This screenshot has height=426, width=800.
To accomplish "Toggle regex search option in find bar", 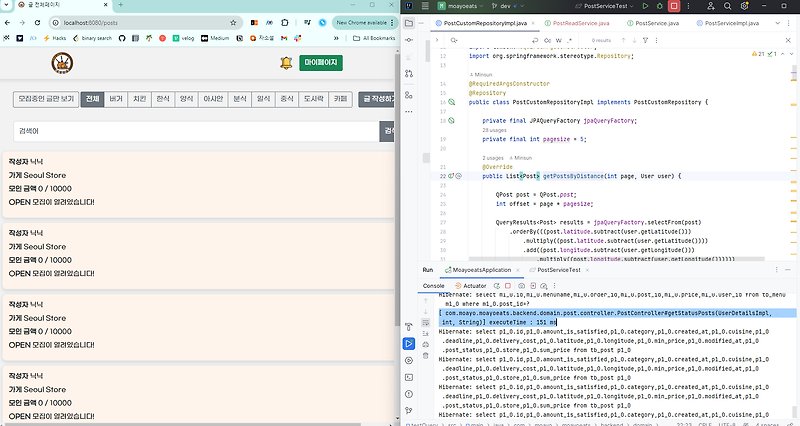I will pos(570,40).
